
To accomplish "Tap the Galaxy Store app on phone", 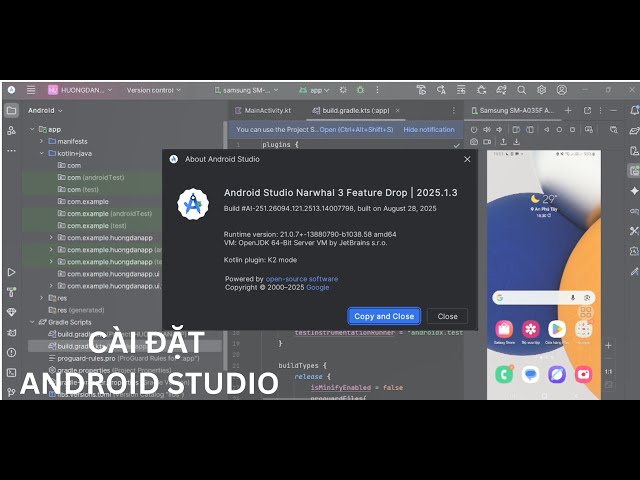I will click(x=504, y=329).
